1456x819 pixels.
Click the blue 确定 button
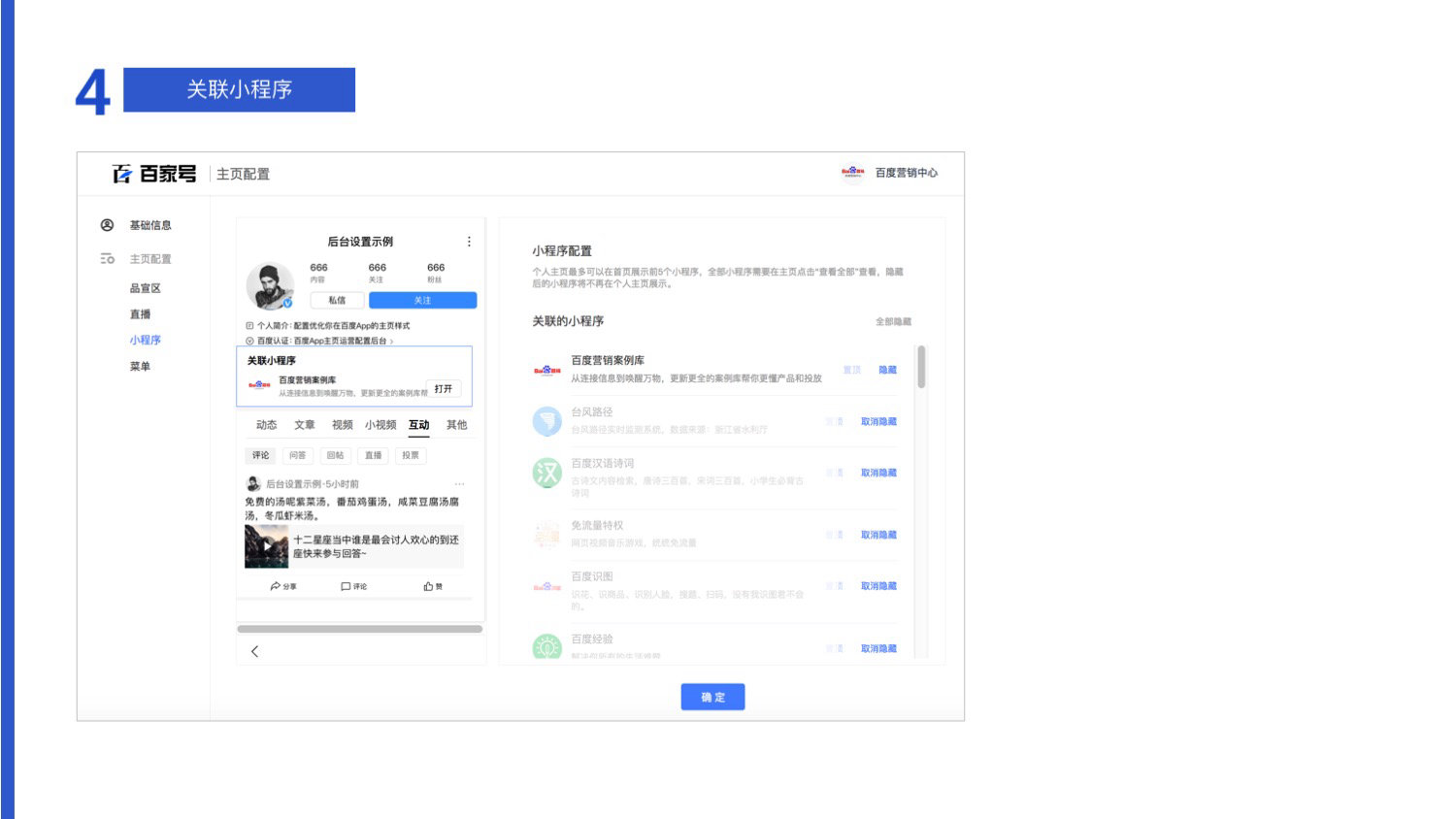713,698
